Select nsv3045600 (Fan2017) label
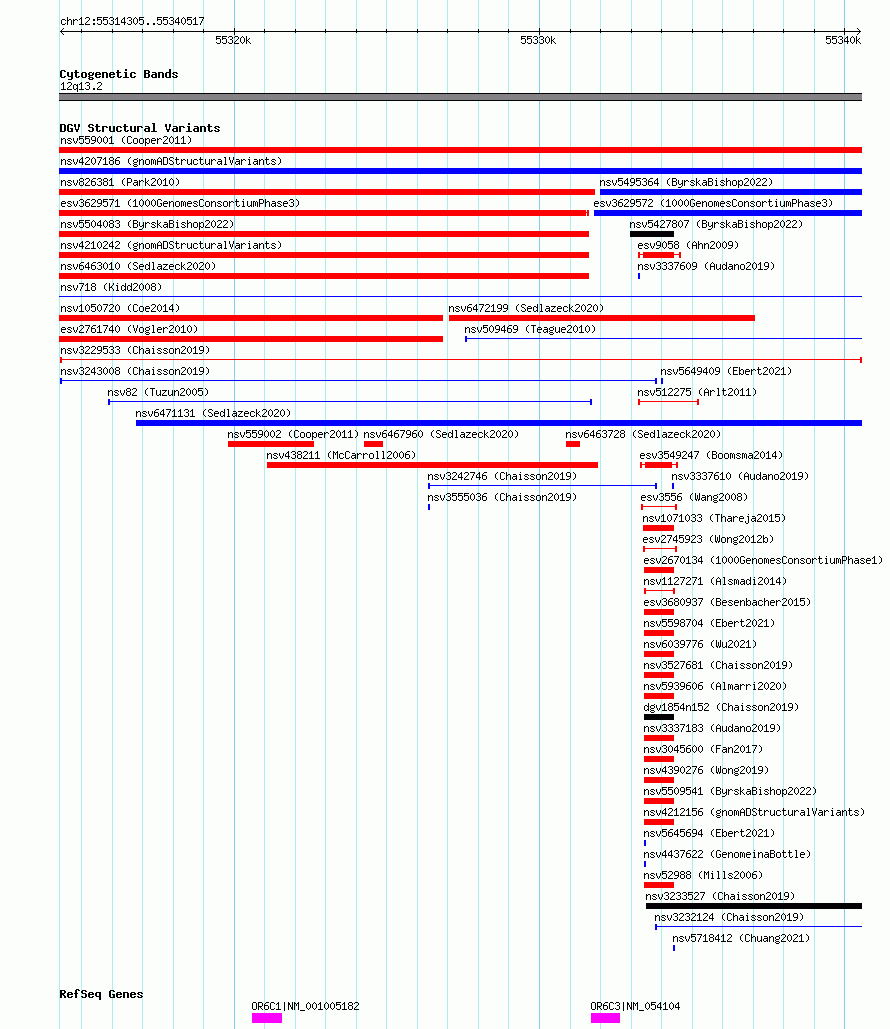 703,749
